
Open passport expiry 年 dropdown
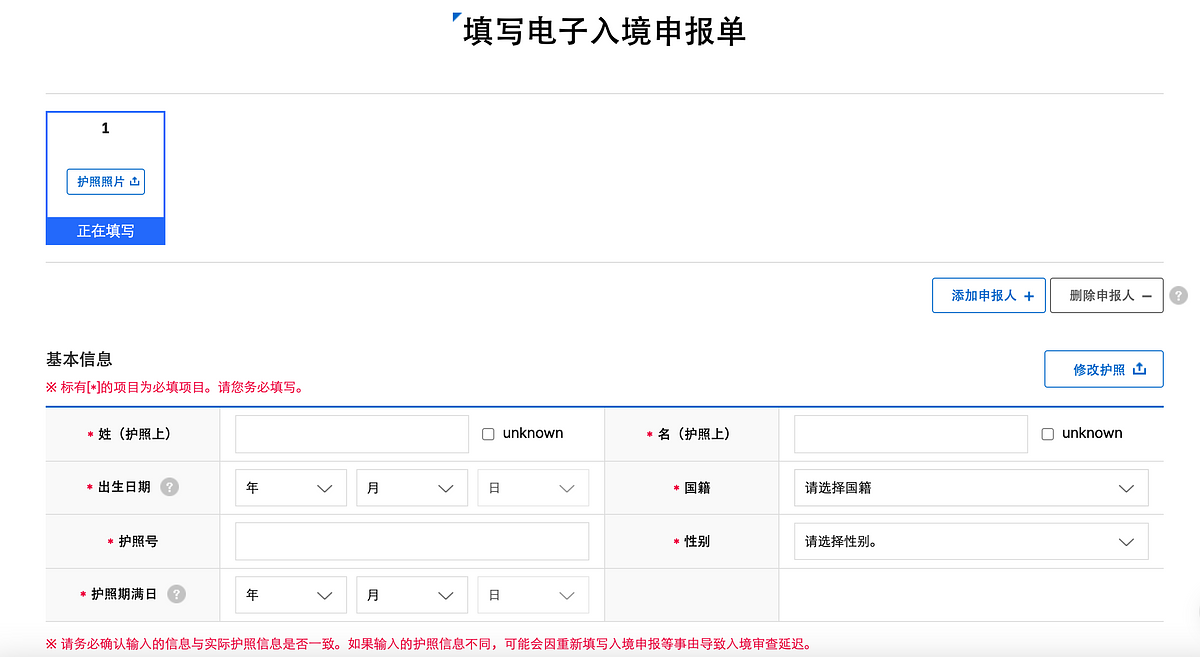coord(290,595)
